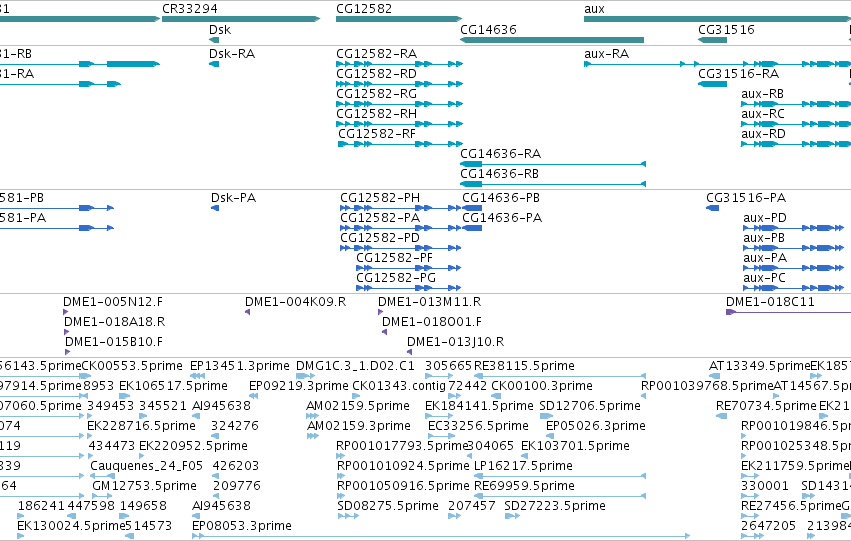851x541 pixels.
Task: Select the CG12582-RA transcript
Action: pos(399,64)
